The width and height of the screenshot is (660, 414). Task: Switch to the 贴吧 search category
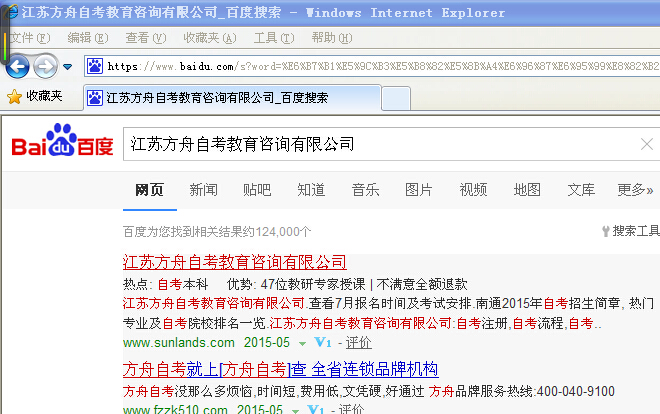(x=257, y=190)
